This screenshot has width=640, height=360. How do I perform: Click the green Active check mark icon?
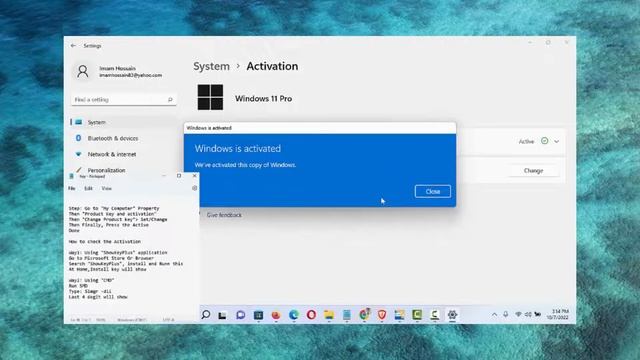(544, 141)
